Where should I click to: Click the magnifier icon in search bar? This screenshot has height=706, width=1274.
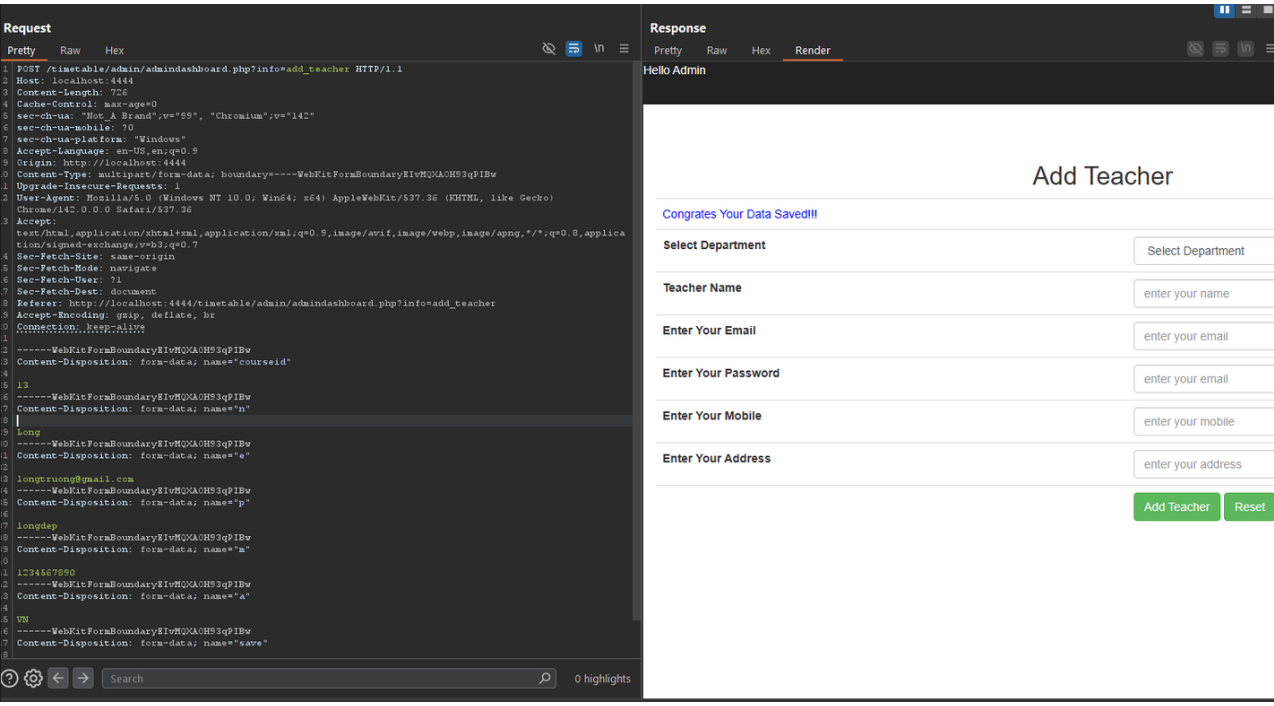545,678
